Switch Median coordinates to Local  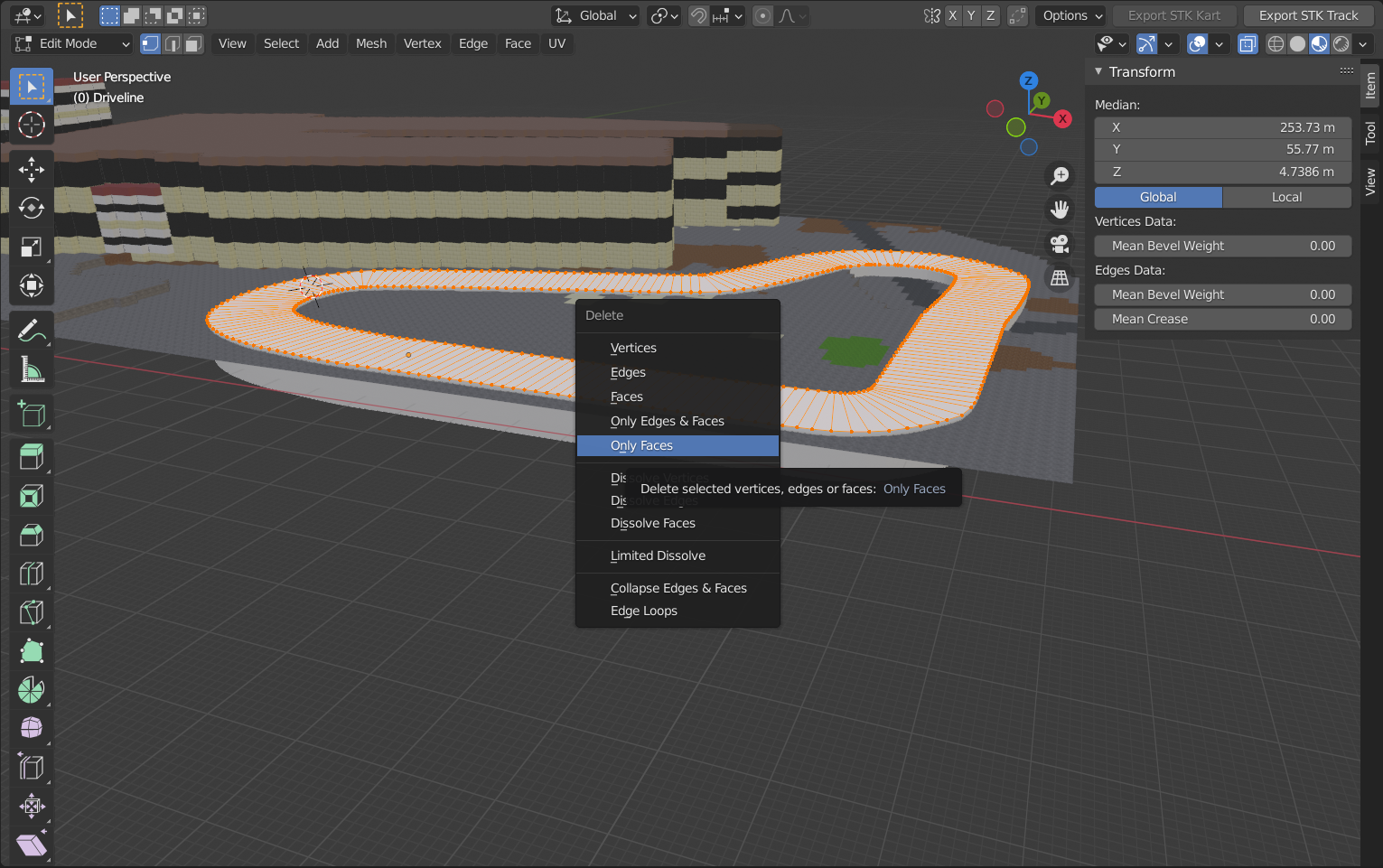(x=1286, y=197)
